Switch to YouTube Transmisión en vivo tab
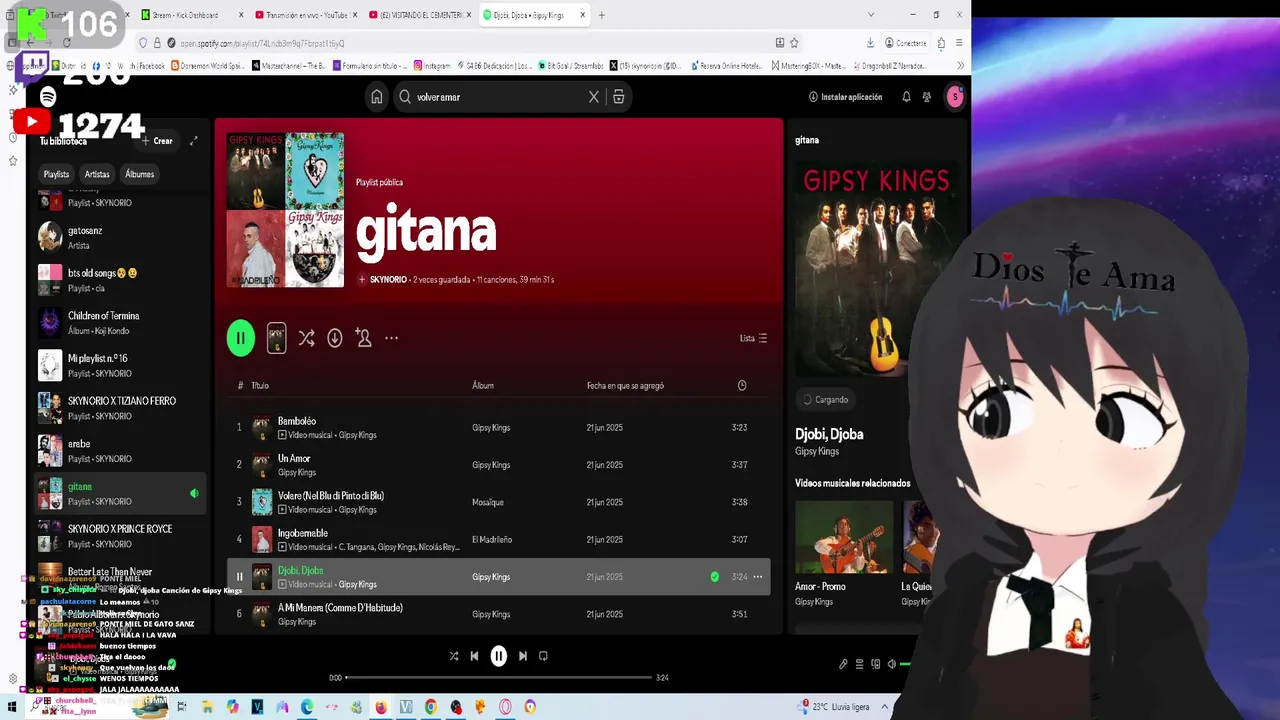 point(305,15)
